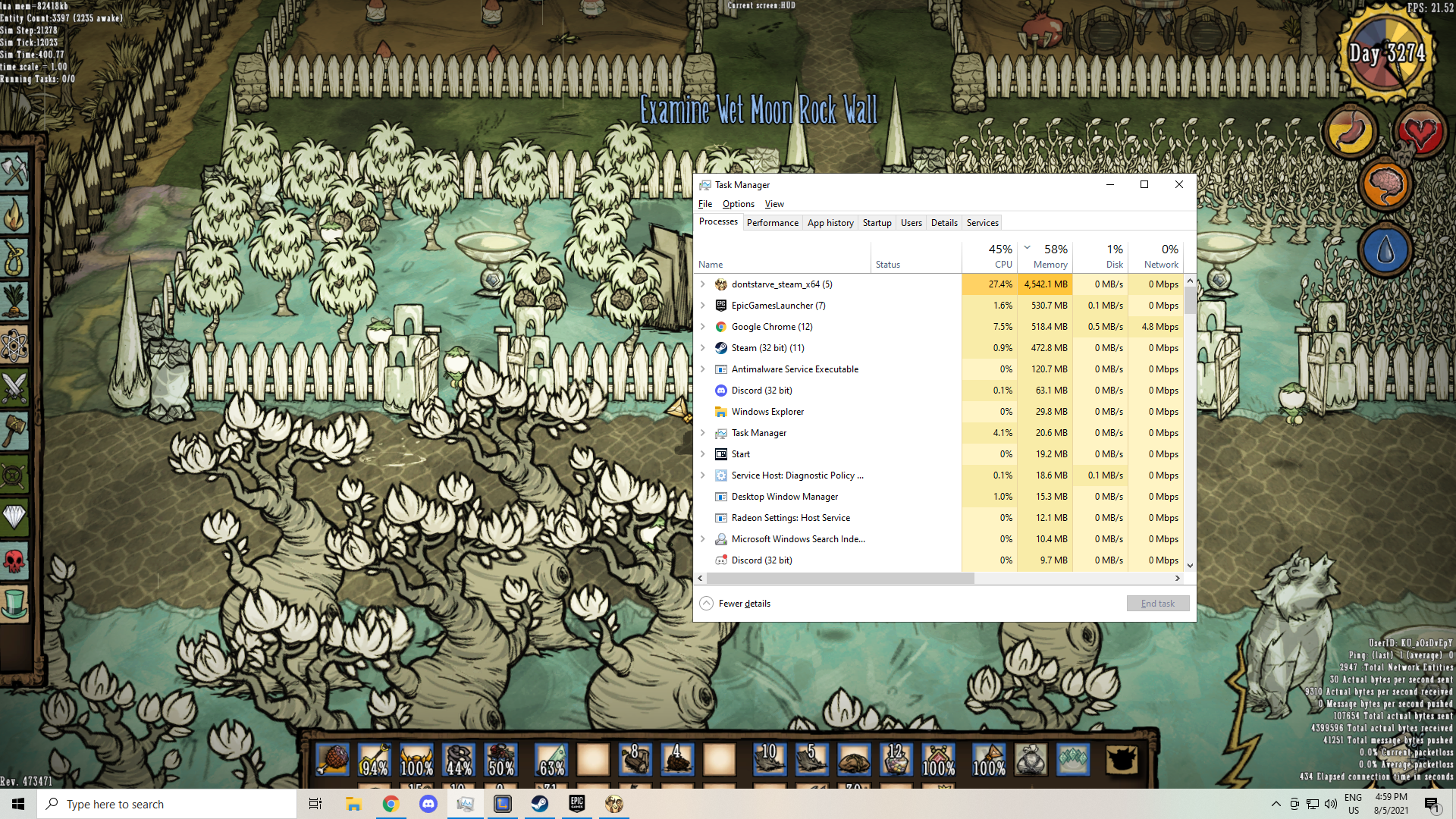Open the Tools crafting tab (axe icon)
The width and height of the screenshot is (1456, 819).
point(15,171)
